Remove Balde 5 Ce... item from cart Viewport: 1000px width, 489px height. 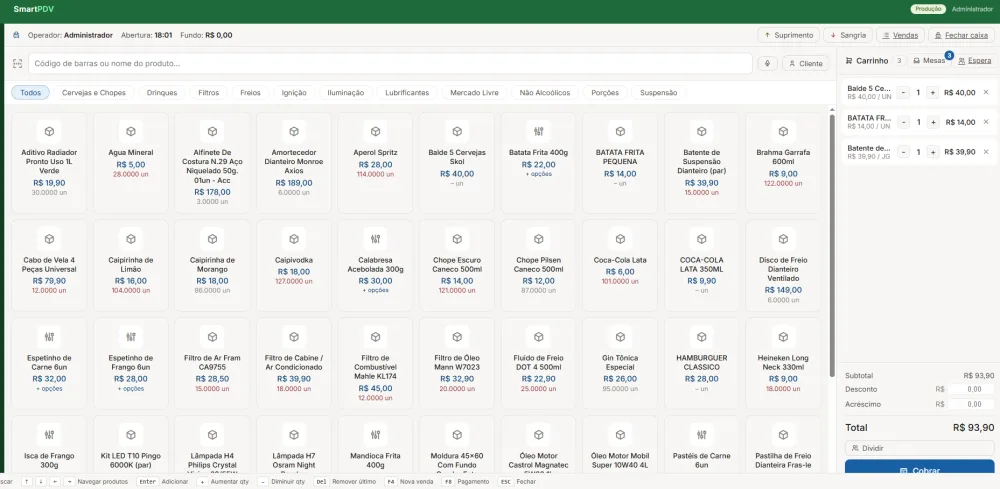click(x=986, y=92)
